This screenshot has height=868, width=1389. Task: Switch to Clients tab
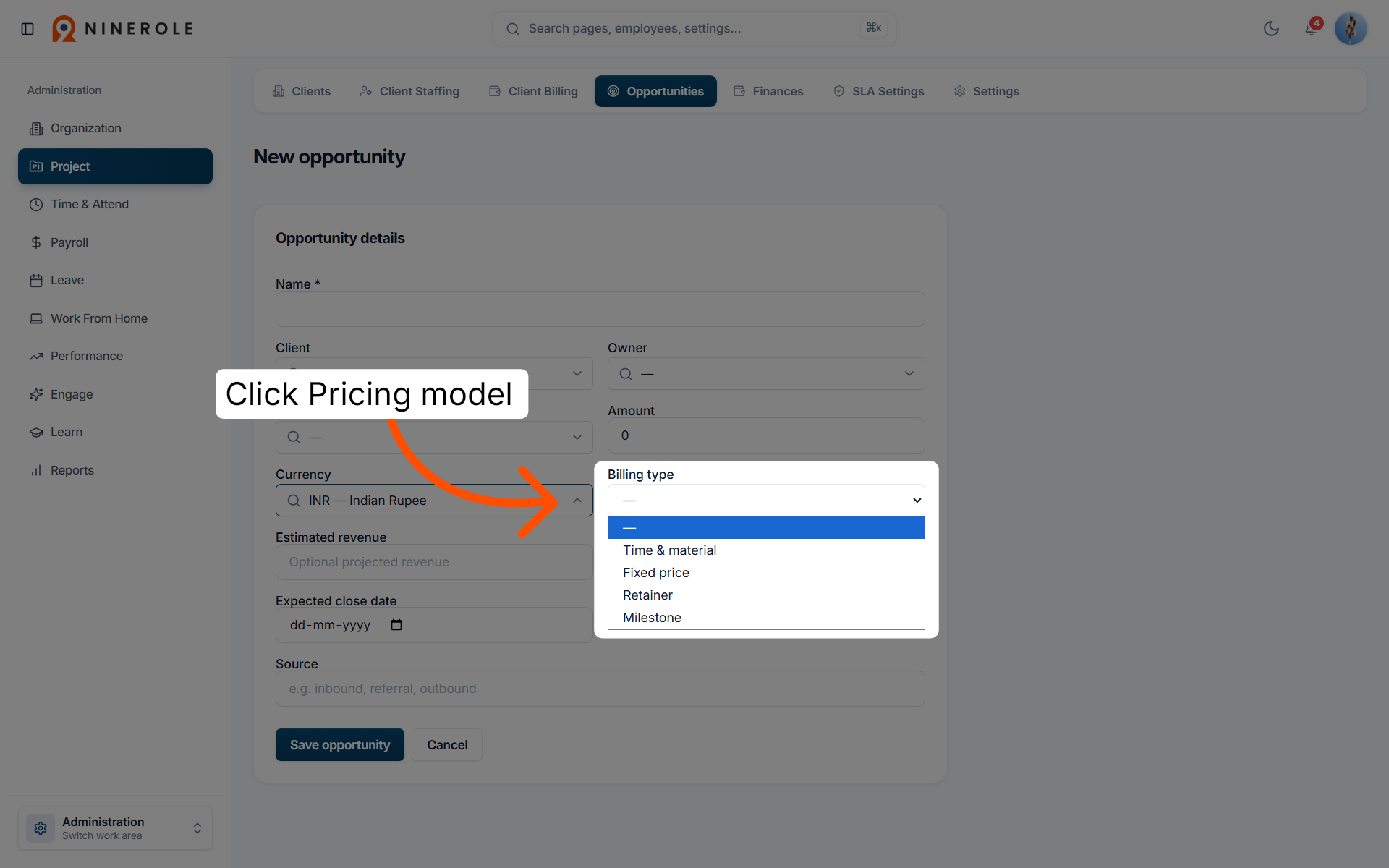point(301,91)
